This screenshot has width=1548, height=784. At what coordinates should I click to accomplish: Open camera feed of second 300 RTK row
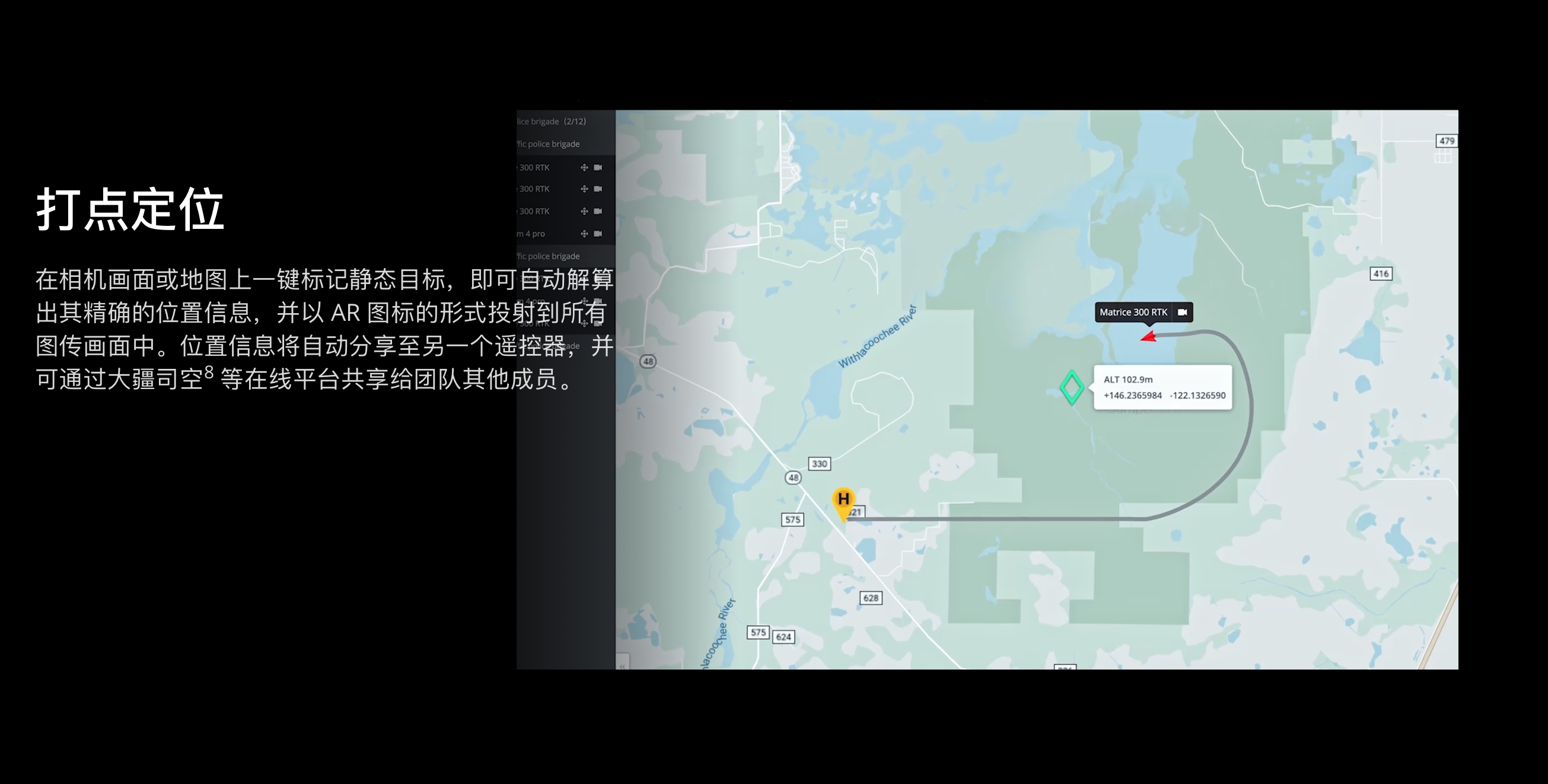pyautogui.click(x=598, y=189)
